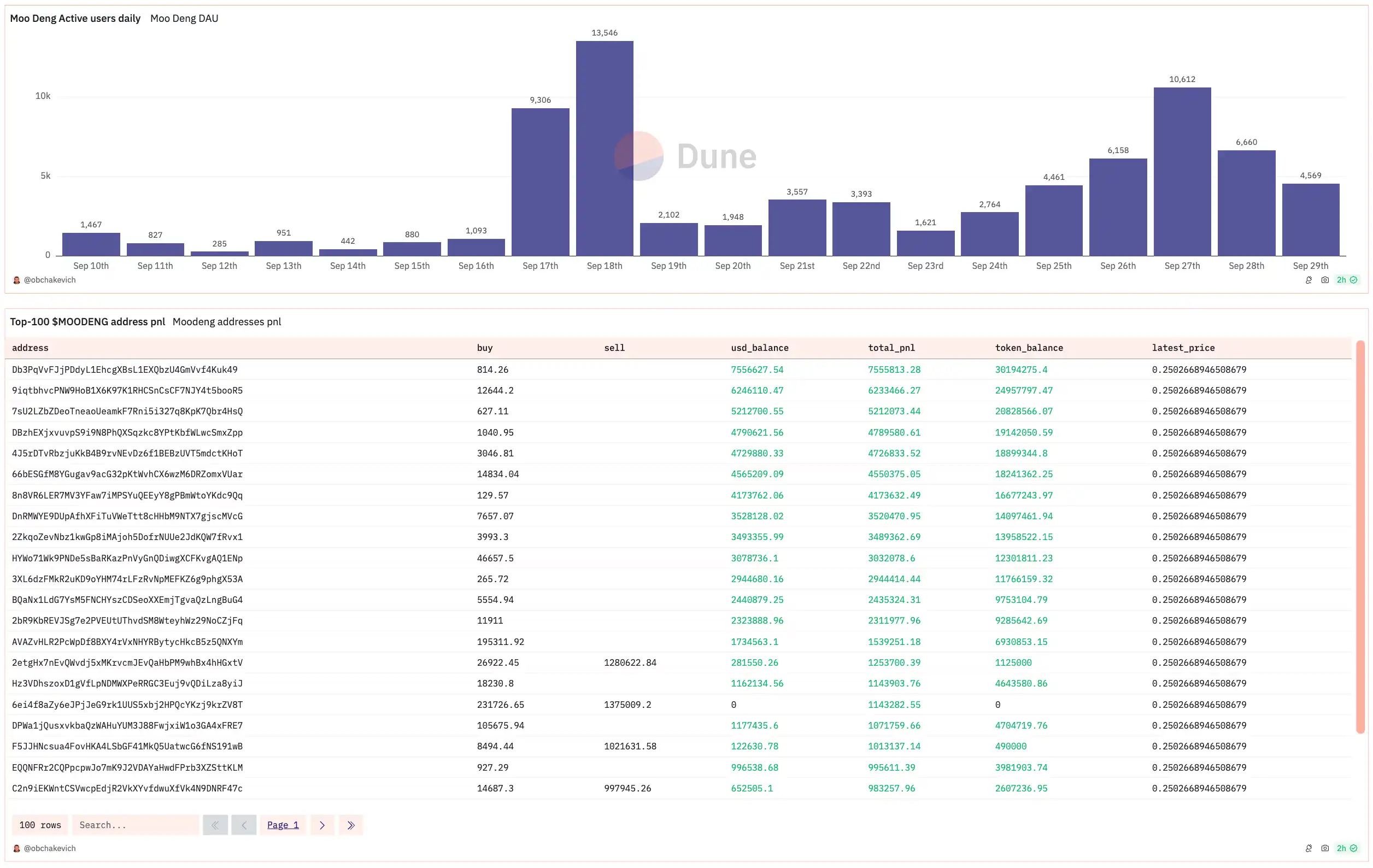Click the Sep 18th bar showing 13,546

605,148
